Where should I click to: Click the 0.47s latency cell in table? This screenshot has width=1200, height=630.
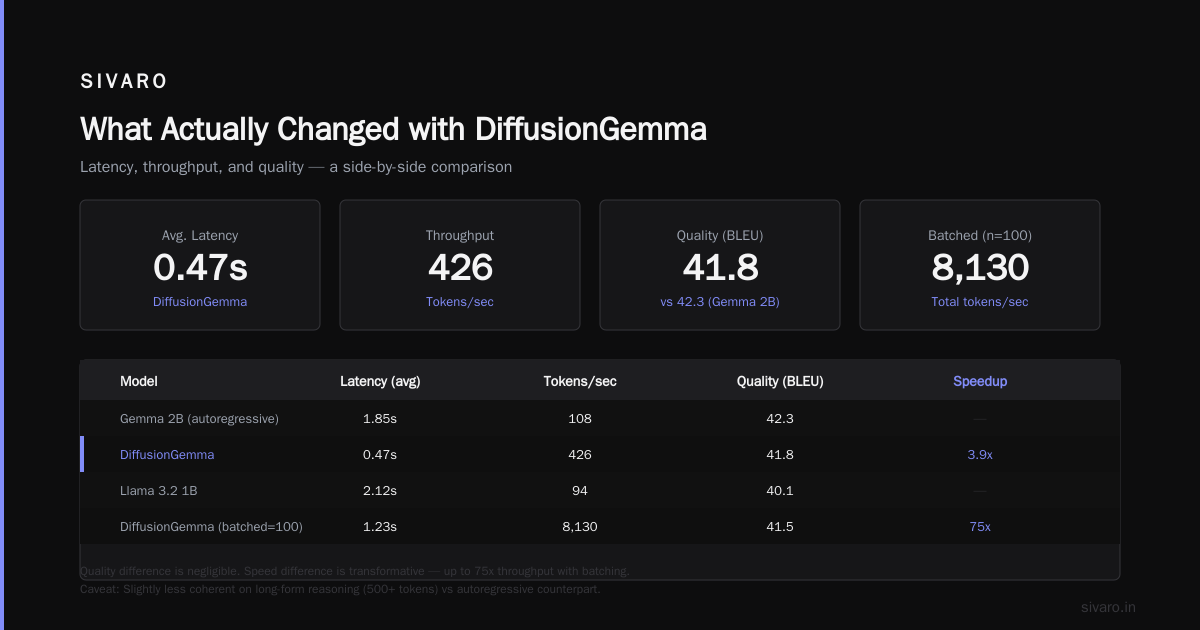pos(380,454)
